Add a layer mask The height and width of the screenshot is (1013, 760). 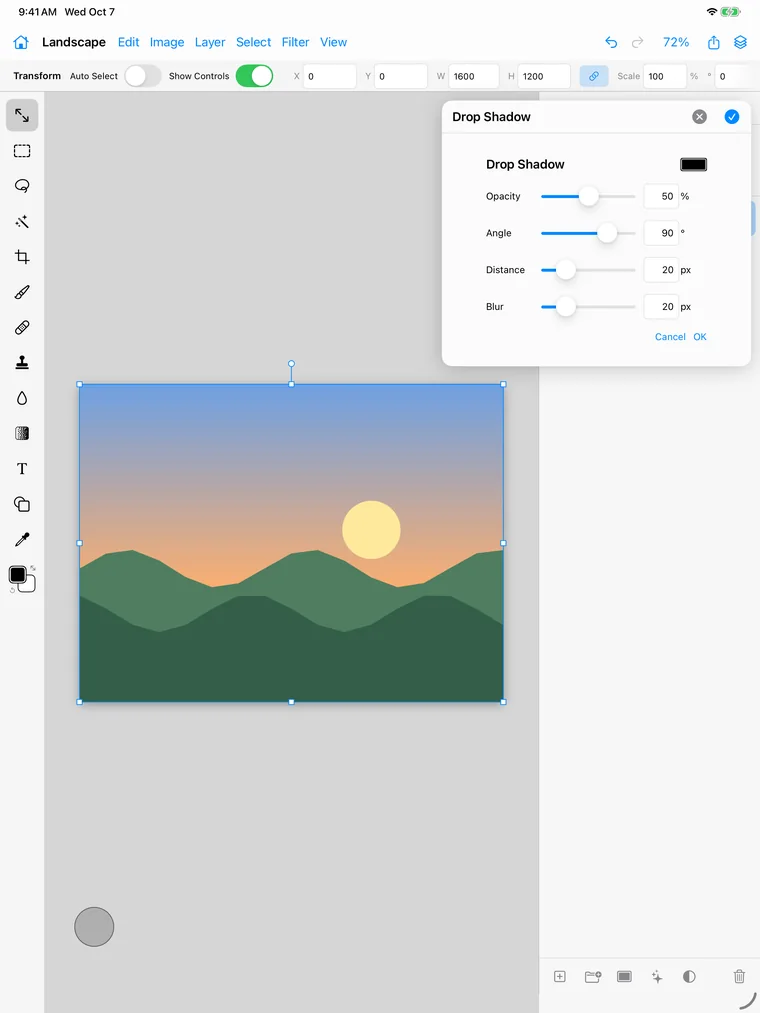[x=624, y=976]
